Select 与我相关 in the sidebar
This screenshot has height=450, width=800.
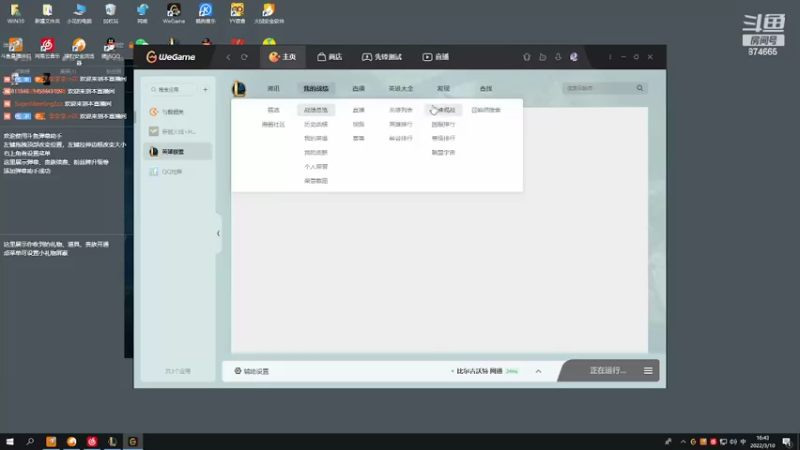(x=178, y=112)
